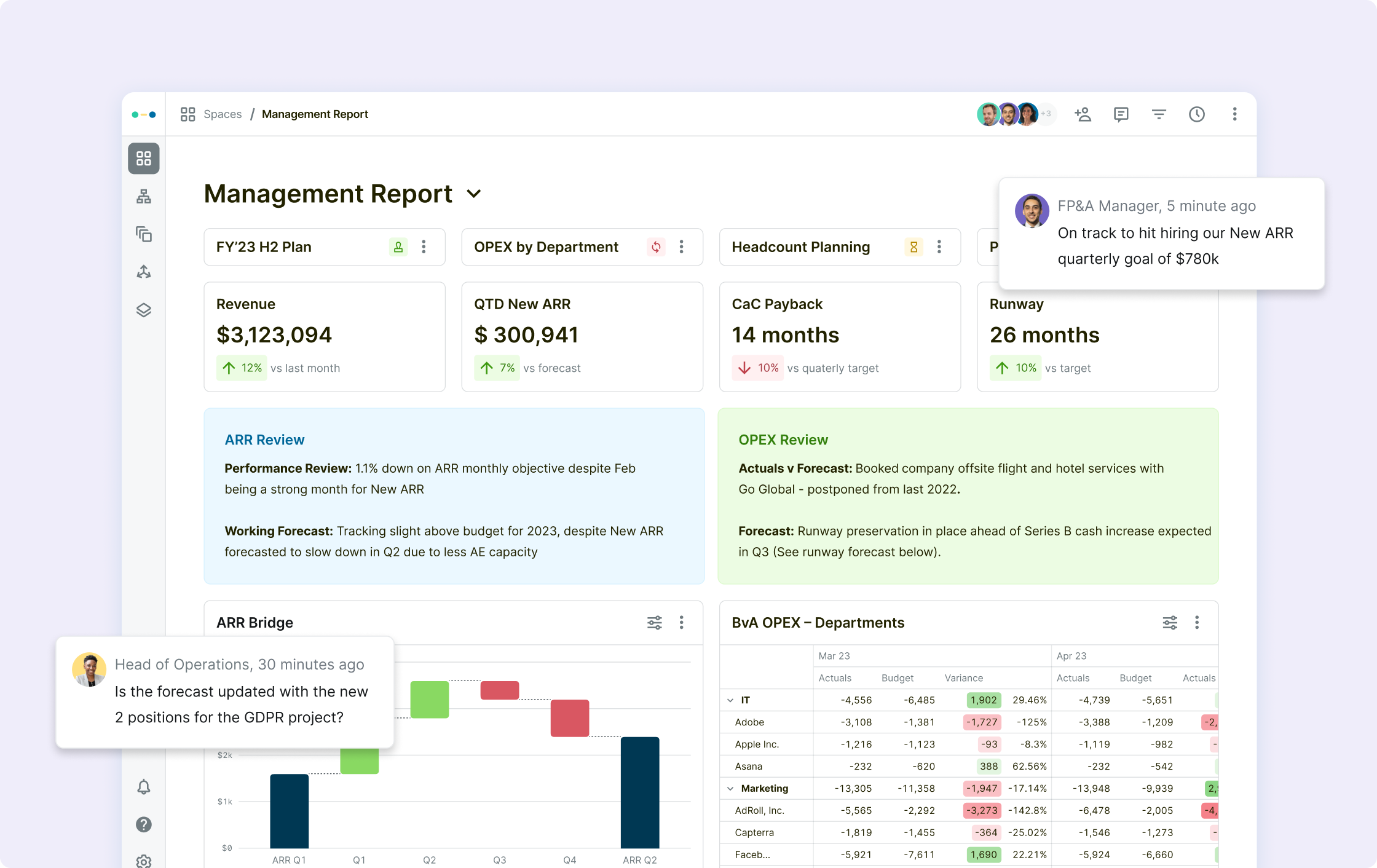Click the red Q4 bar in ARR Bridge

pyautogui.click(x=569, y=718)
